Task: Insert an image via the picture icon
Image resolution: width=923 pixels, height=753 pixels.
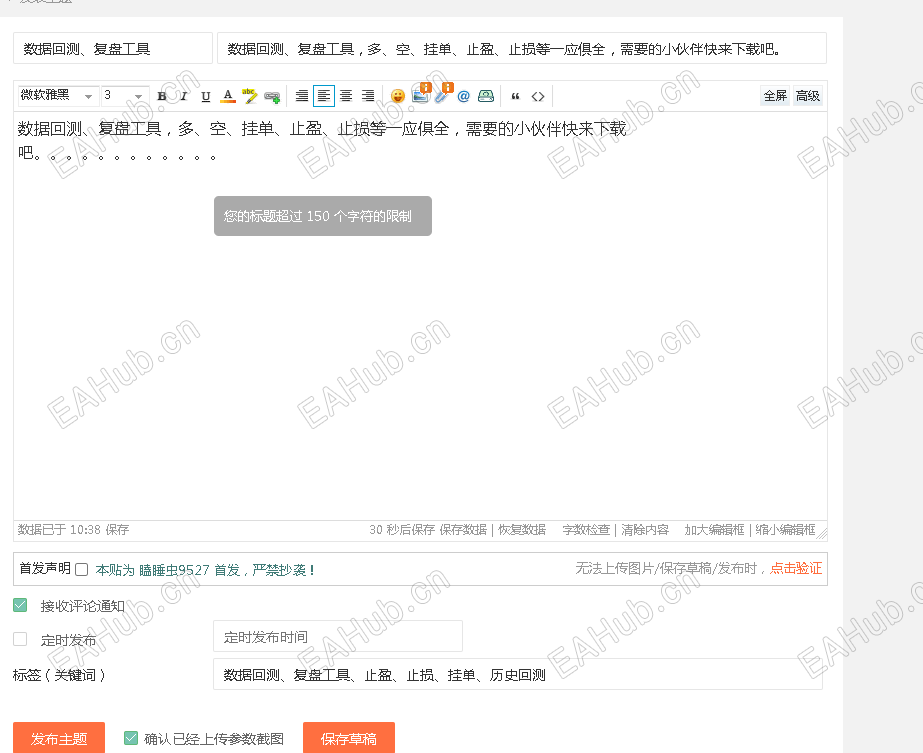Action: point(421,94)
